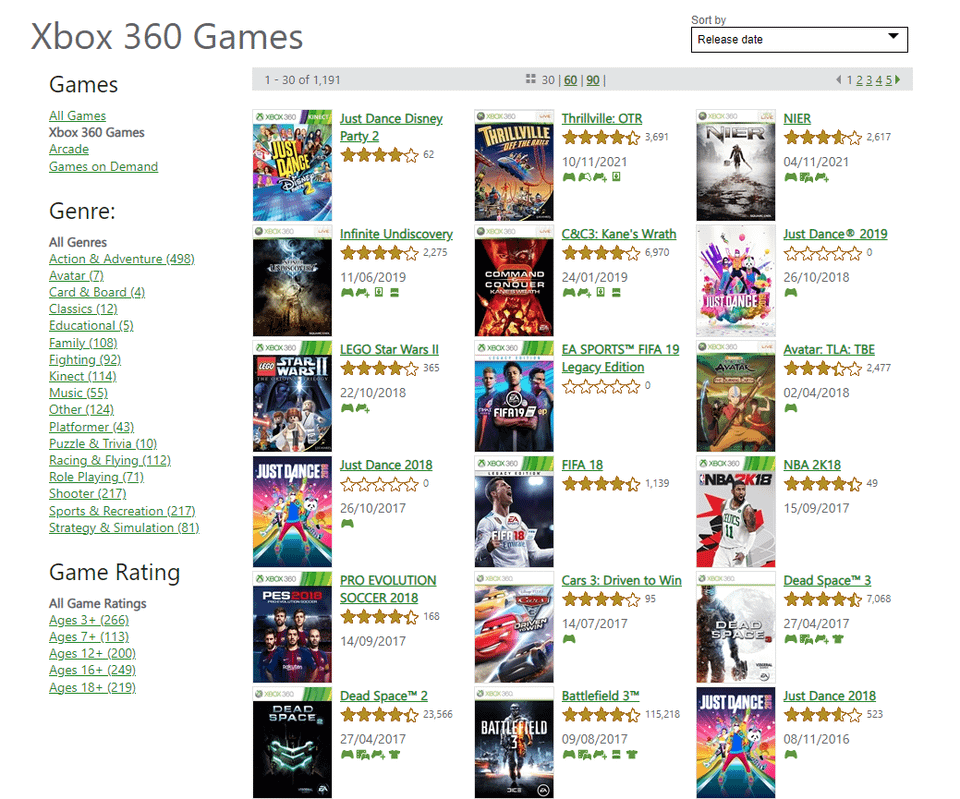Click the download icon under Thrillville: OTR
960x799 pixels.
pyautogui.click(x=617, y=177)
